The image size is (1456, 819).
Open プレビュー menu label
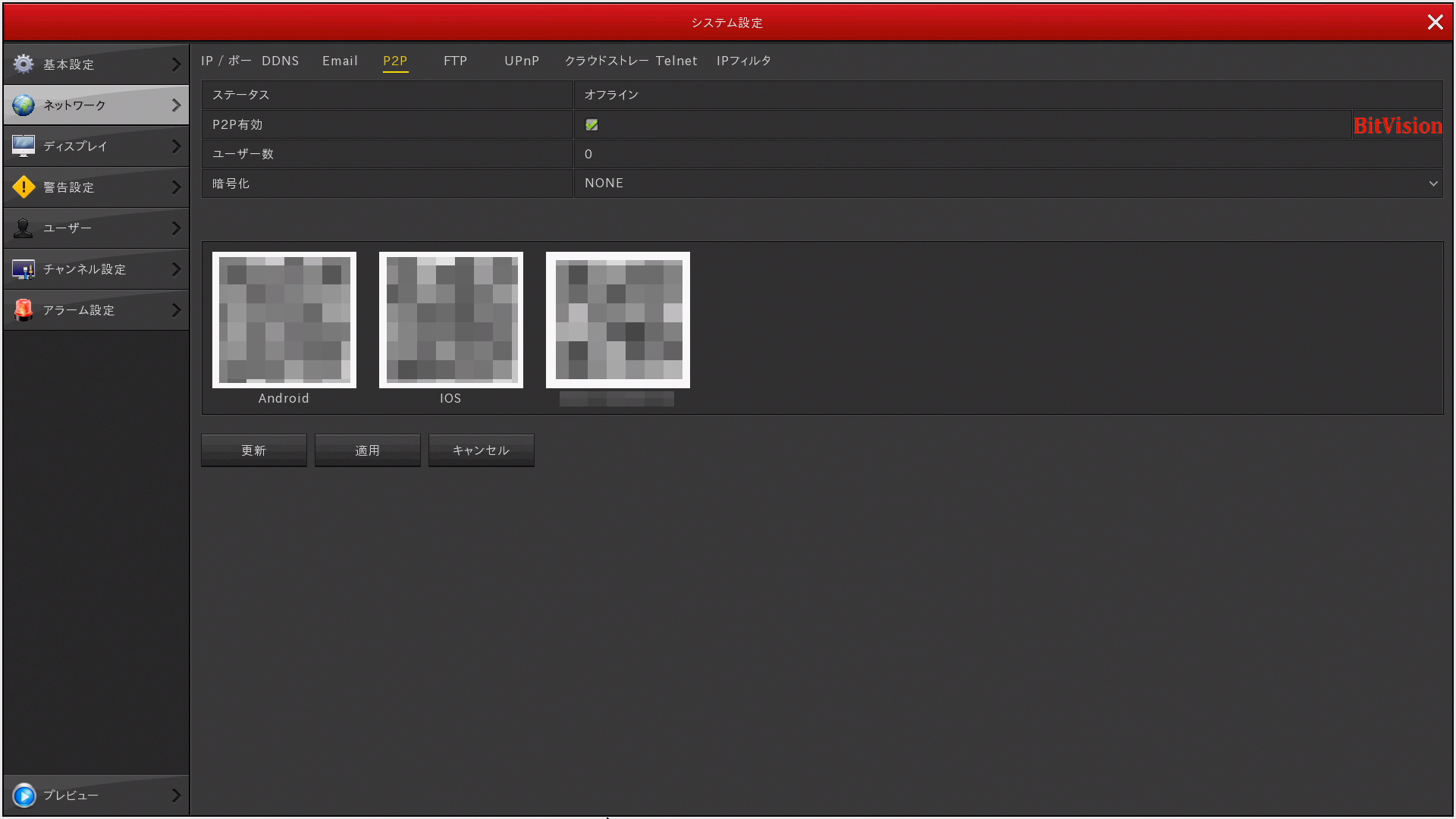tap(71, 795)
